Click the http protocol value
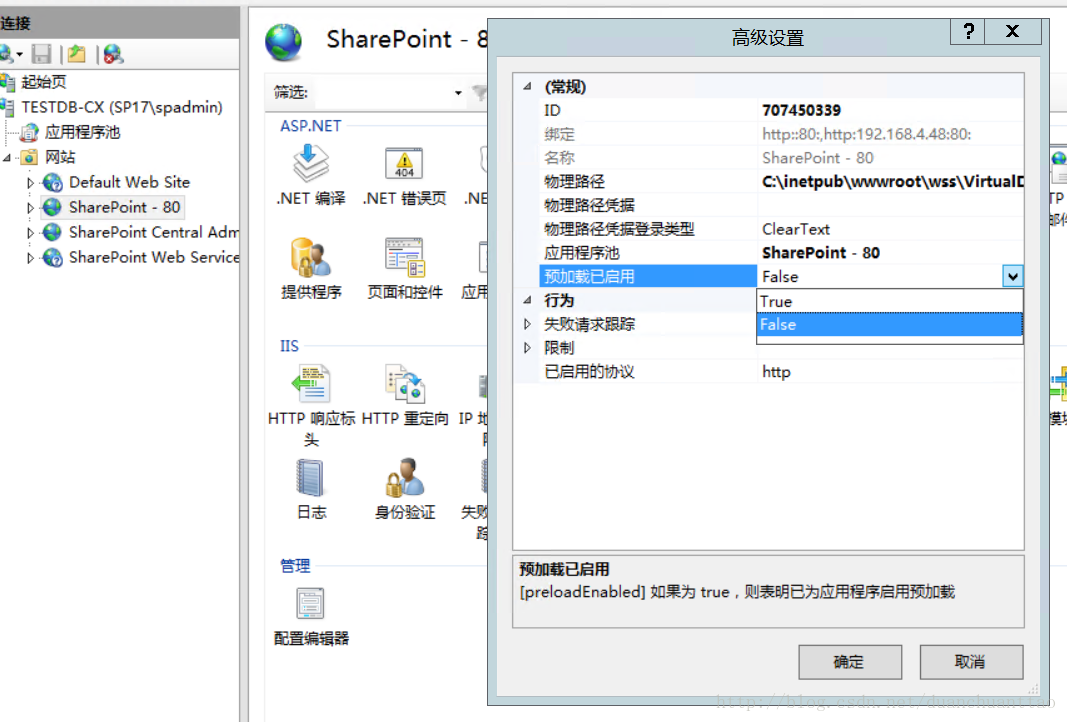Image resolution: width=1067 pixels, height=722 pixels. (x=776, y=372)
